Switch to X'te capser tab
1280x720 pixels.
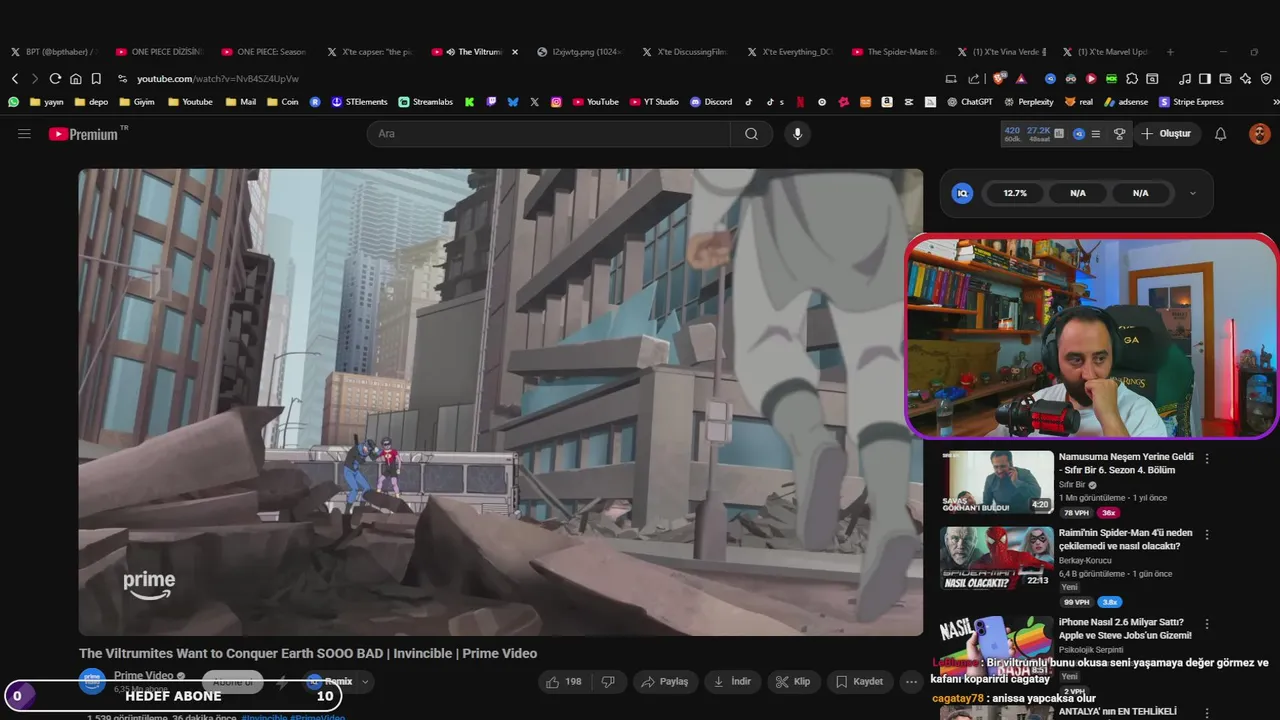pos(371,52)
